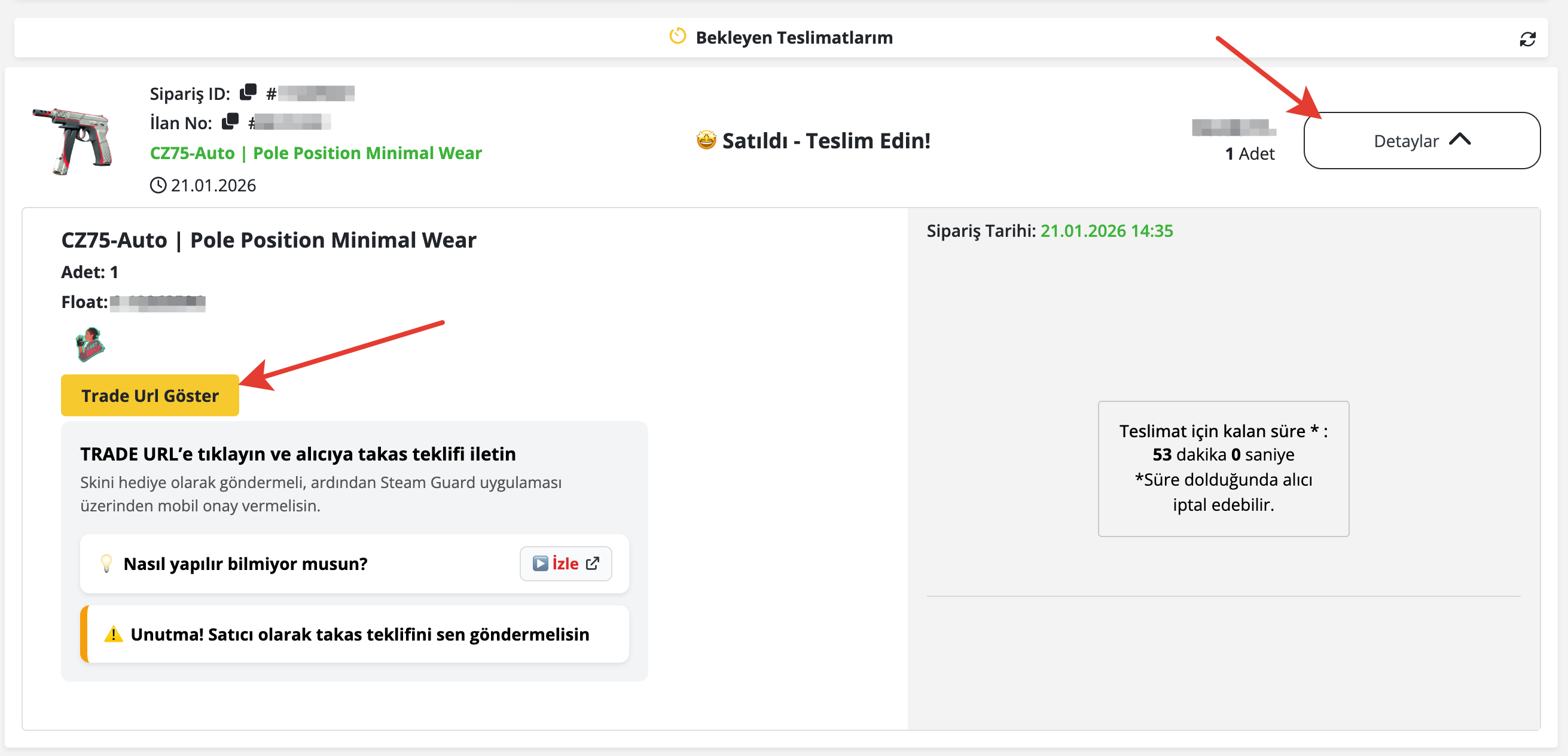The width and height of the screenshot is (1568, 756).
Task: Click the İlan No: label
Action: [181, 123]
